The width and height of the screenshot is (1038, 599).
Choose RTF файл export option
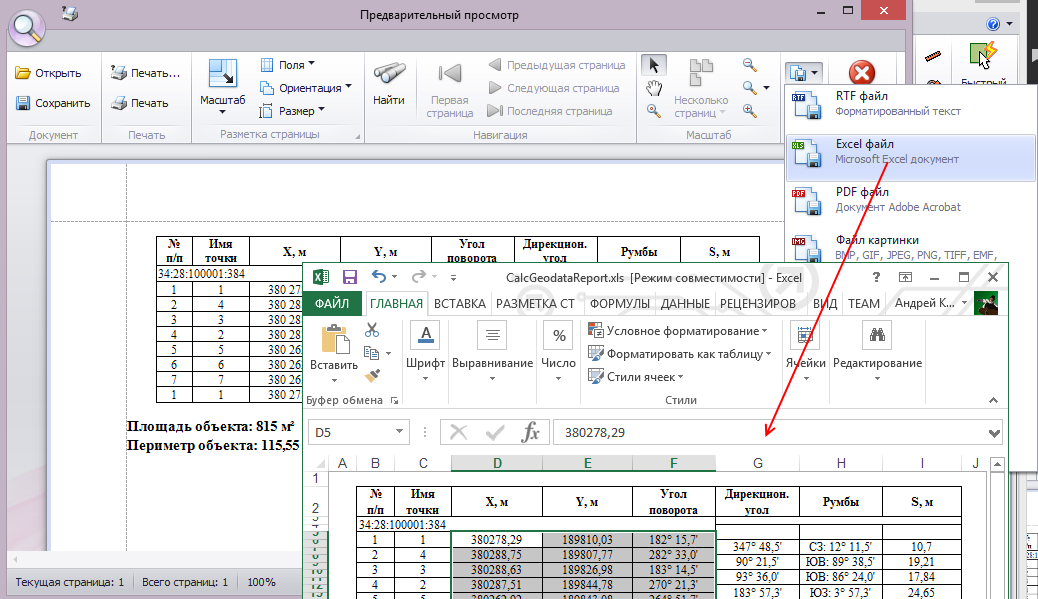coord(910,103)
